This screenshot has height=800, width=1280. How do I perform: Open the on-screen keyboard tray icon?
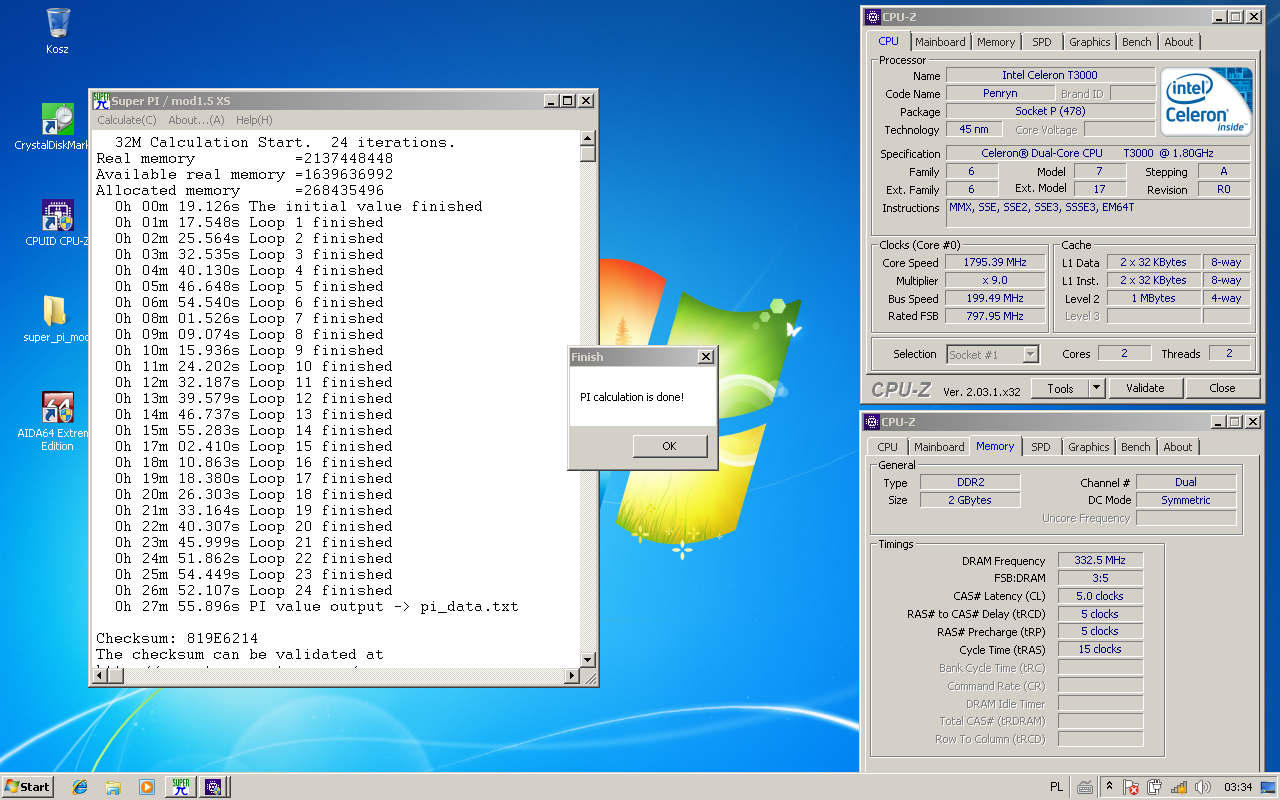point(1084,787)
